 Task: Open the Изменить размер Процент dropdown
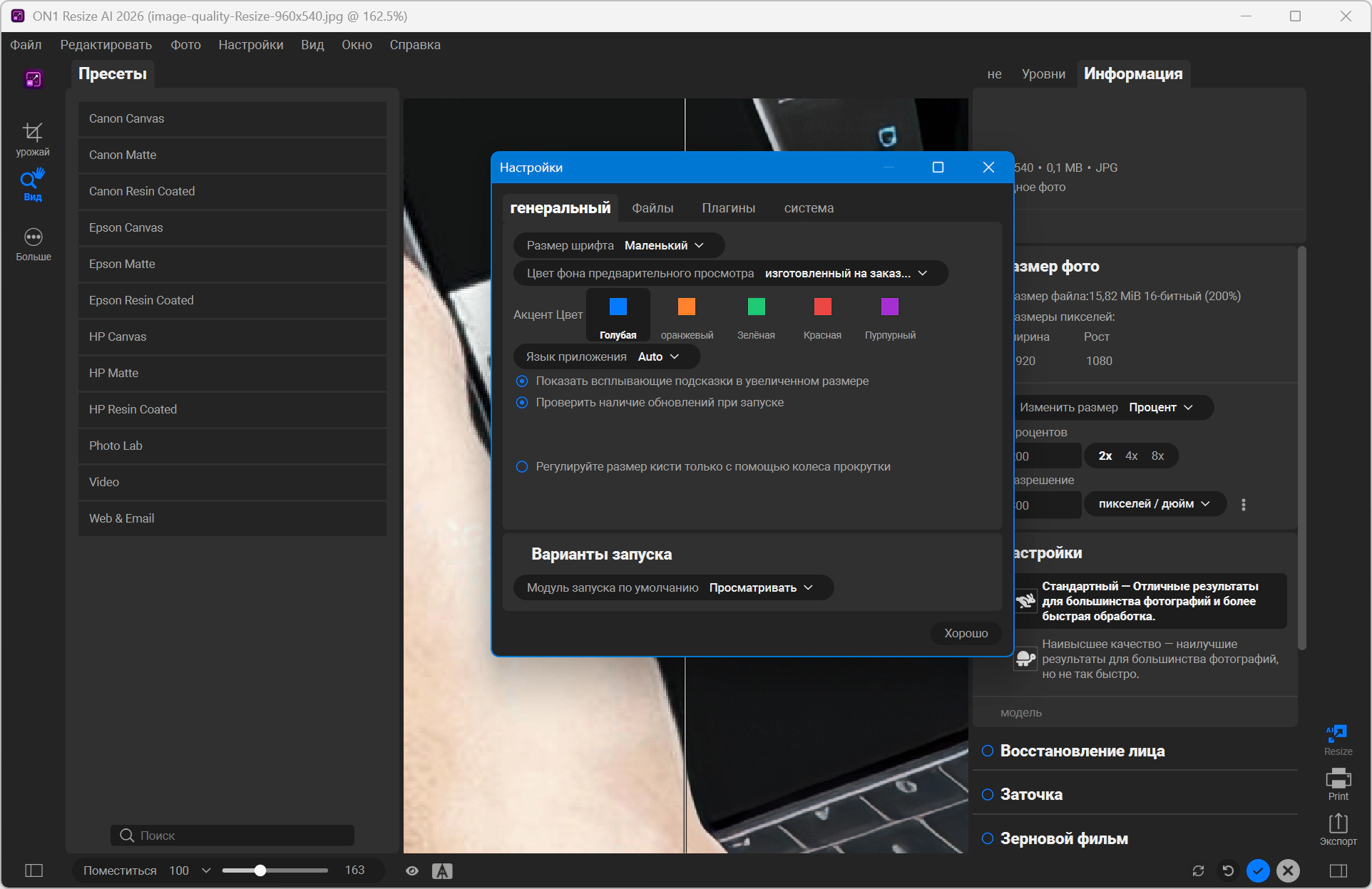click(x=1112, y=407)
